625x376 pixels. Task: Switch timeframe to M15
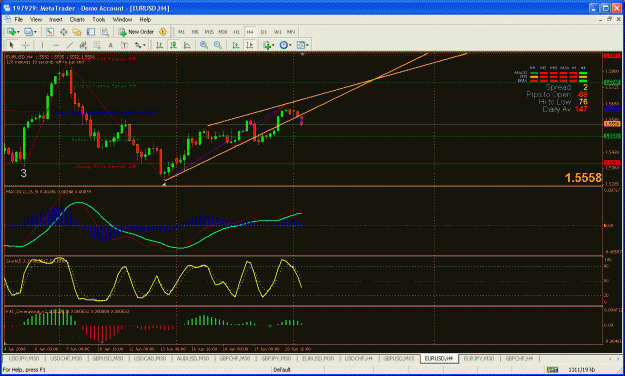(209, 32)
